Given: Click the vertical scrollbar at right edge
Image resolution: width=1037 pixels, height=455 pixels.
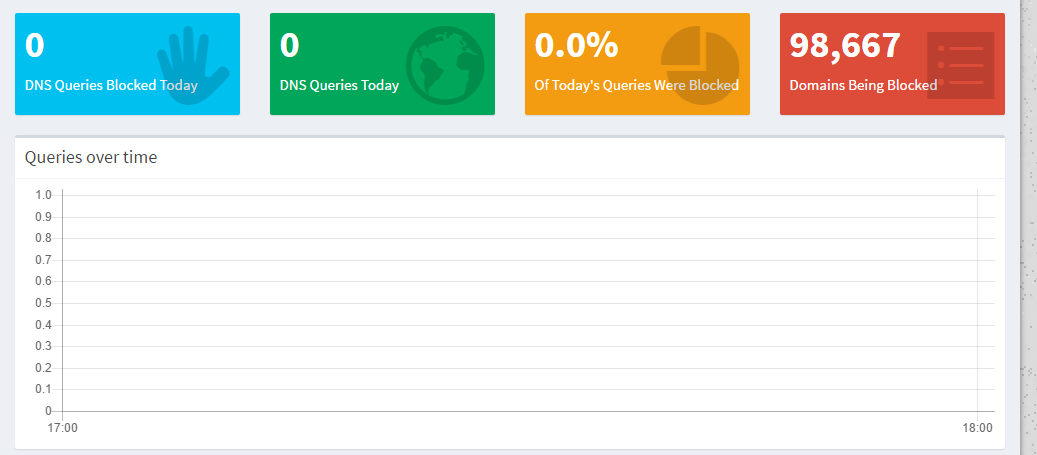Looking at the screenshot, I should [1029, 228].
